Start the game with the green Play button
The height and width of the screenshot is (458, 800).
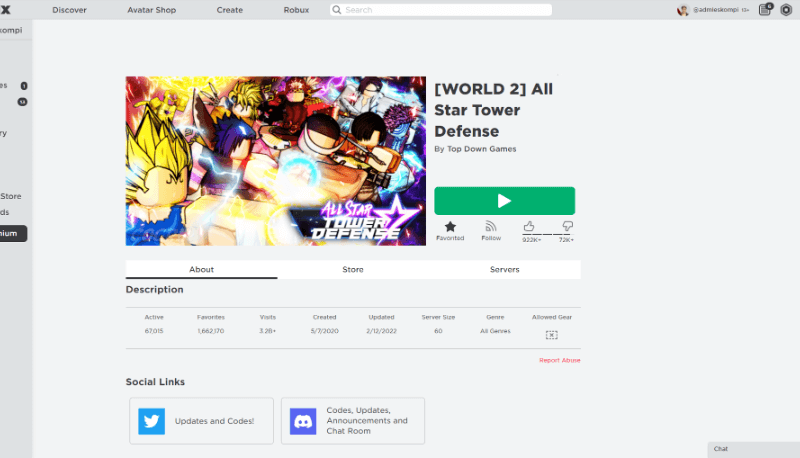[505, 201]
